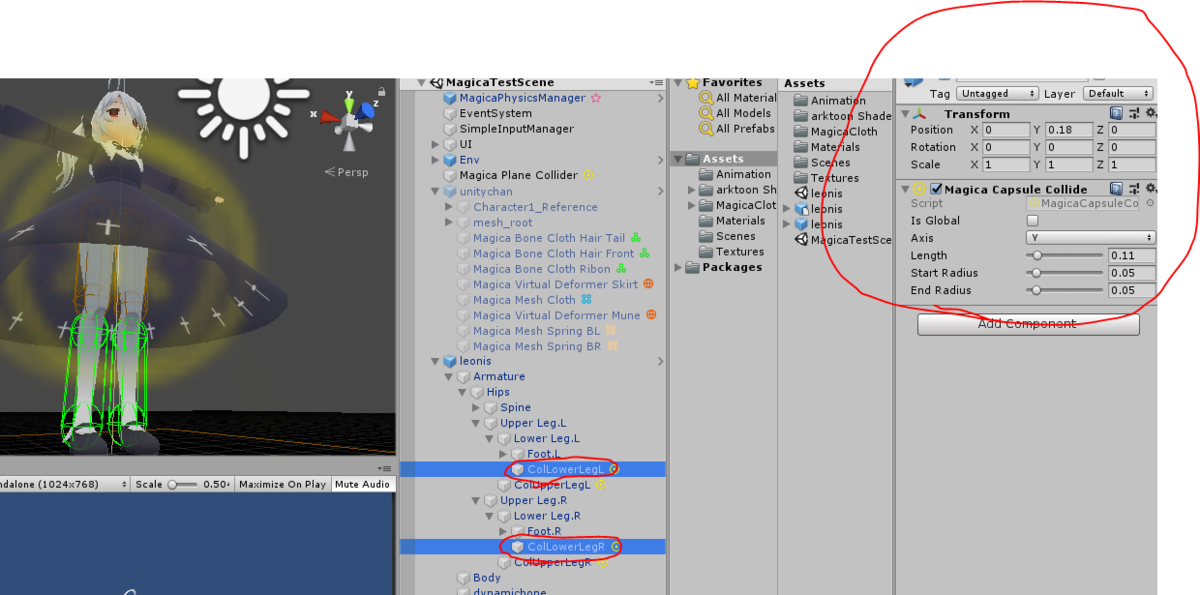Click the orange icon beside Deformer Mune
1200x595 pixels.
[651, 315]
